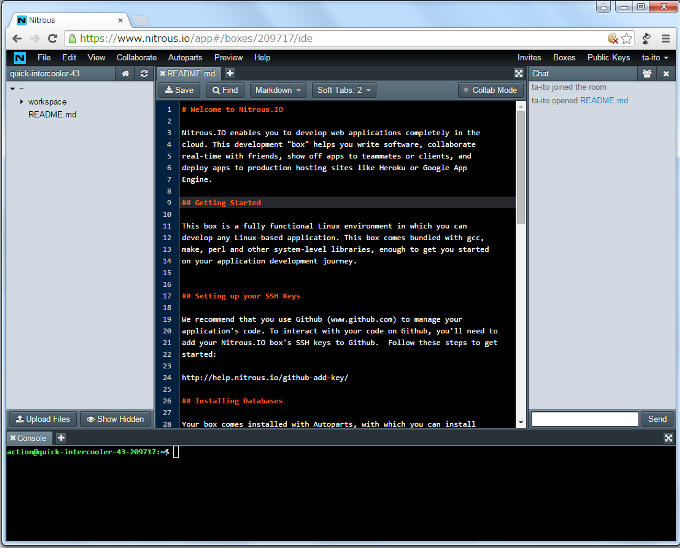Image resolution: width=680 pixels, height=548 pixels.
Task: Click the help.nitrous.io/github-add-key URL line
Action: 265,378
